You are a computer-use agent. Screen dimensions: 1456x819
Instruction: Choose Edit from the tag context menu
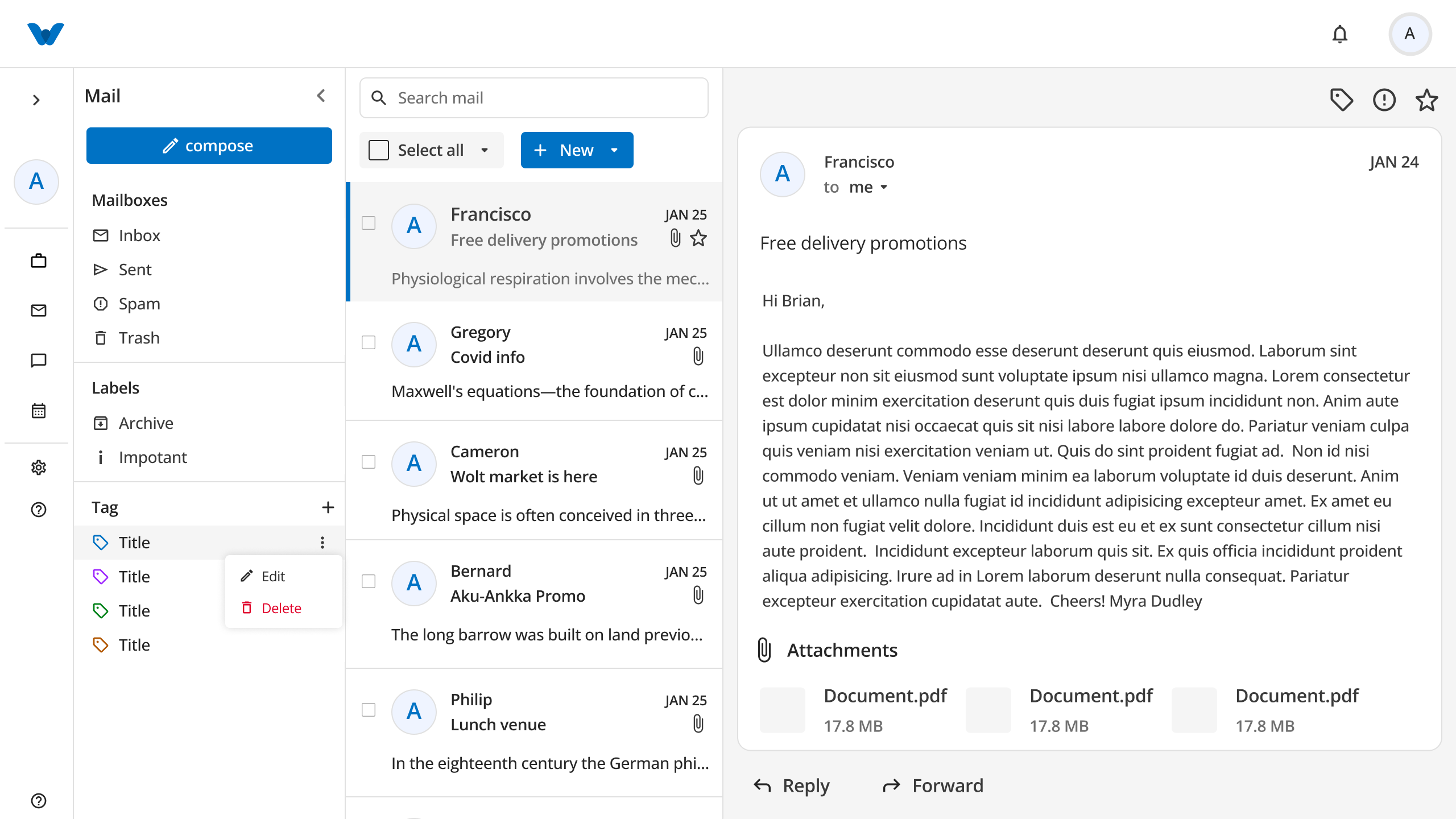tap(283, 576)
